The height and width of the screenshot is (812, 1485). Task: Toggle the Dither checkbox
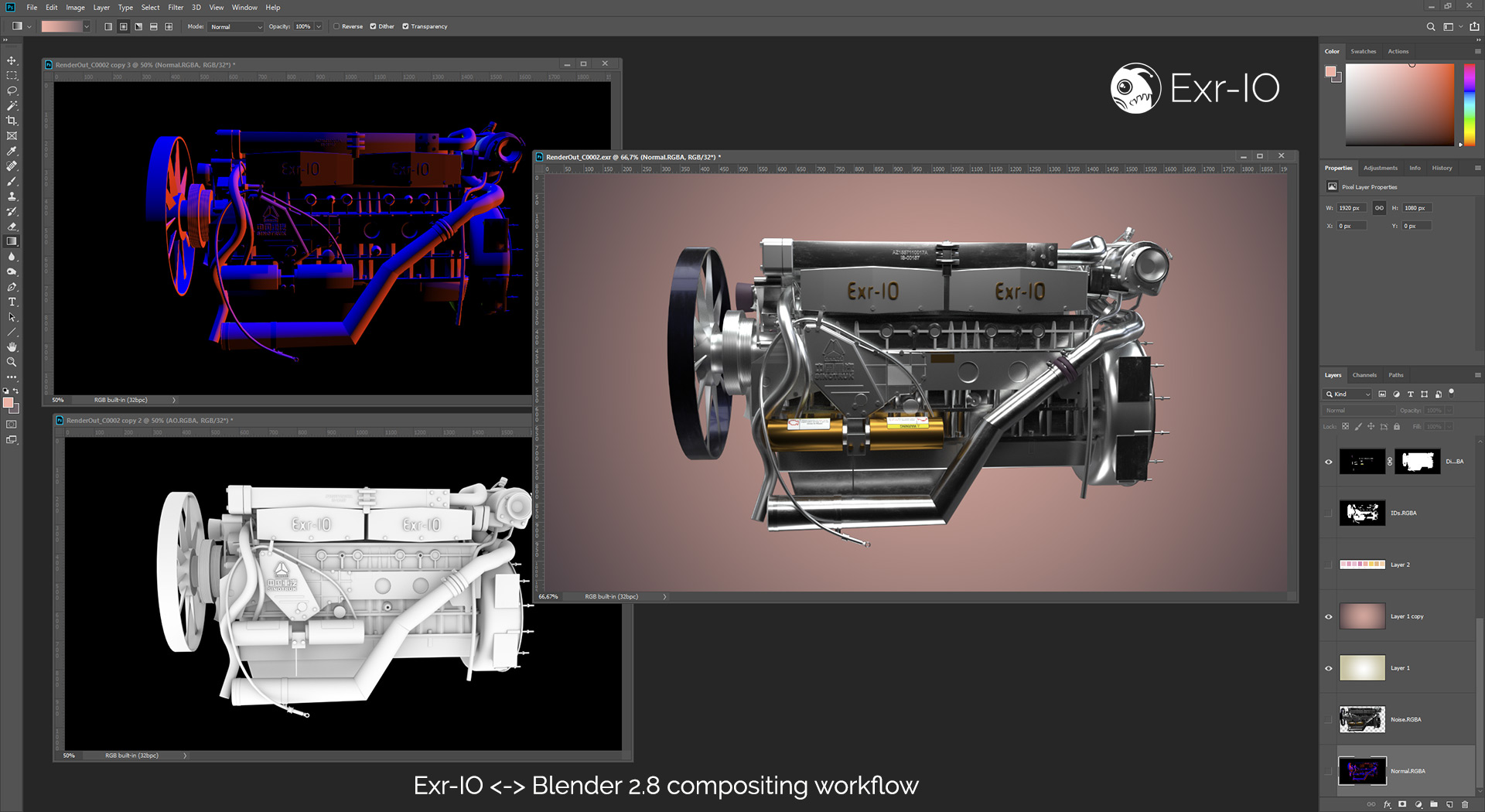pyautogui.click(x=373, y=26)
